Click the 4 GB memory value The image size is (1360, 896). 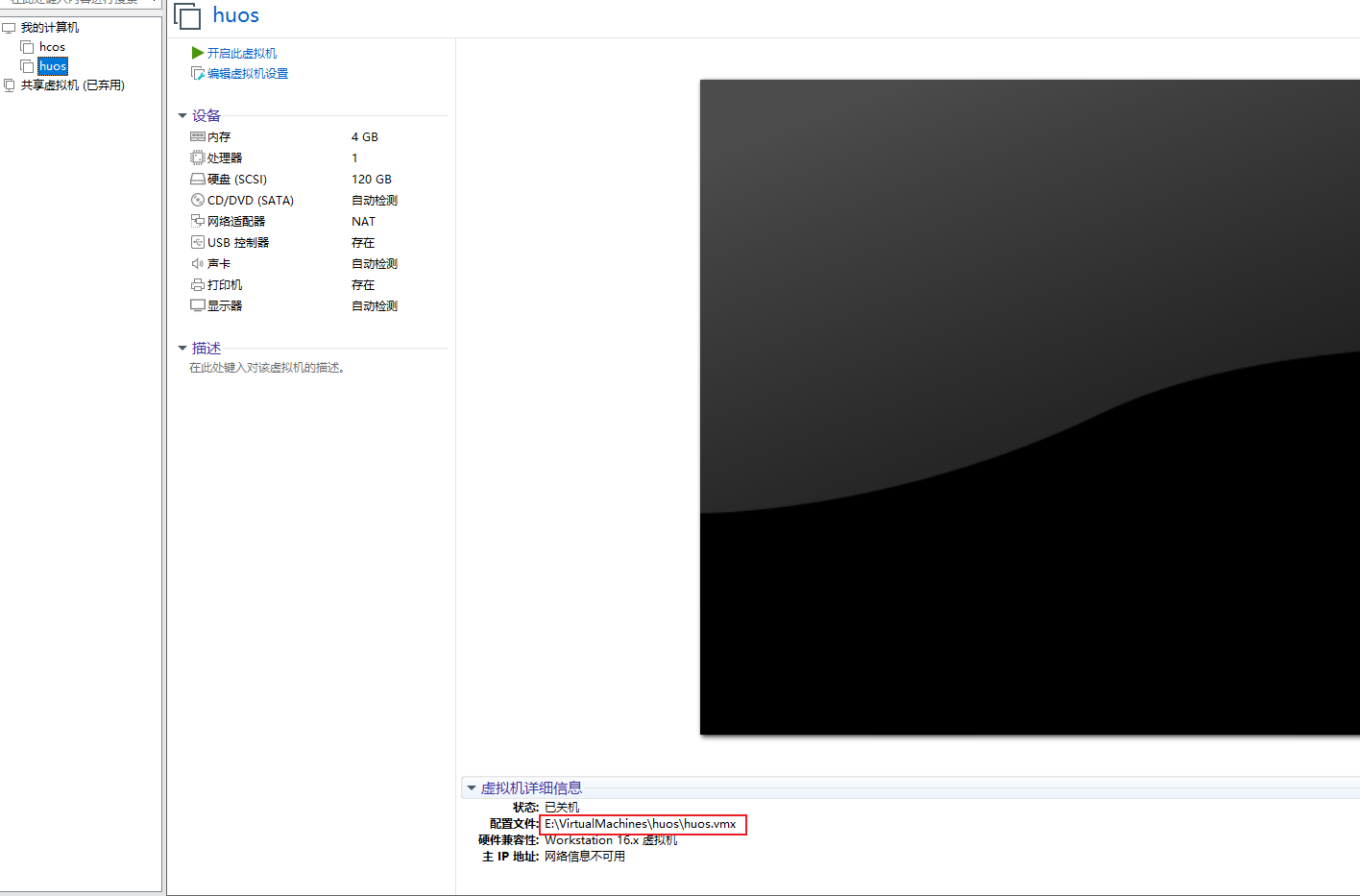point(365,137)
